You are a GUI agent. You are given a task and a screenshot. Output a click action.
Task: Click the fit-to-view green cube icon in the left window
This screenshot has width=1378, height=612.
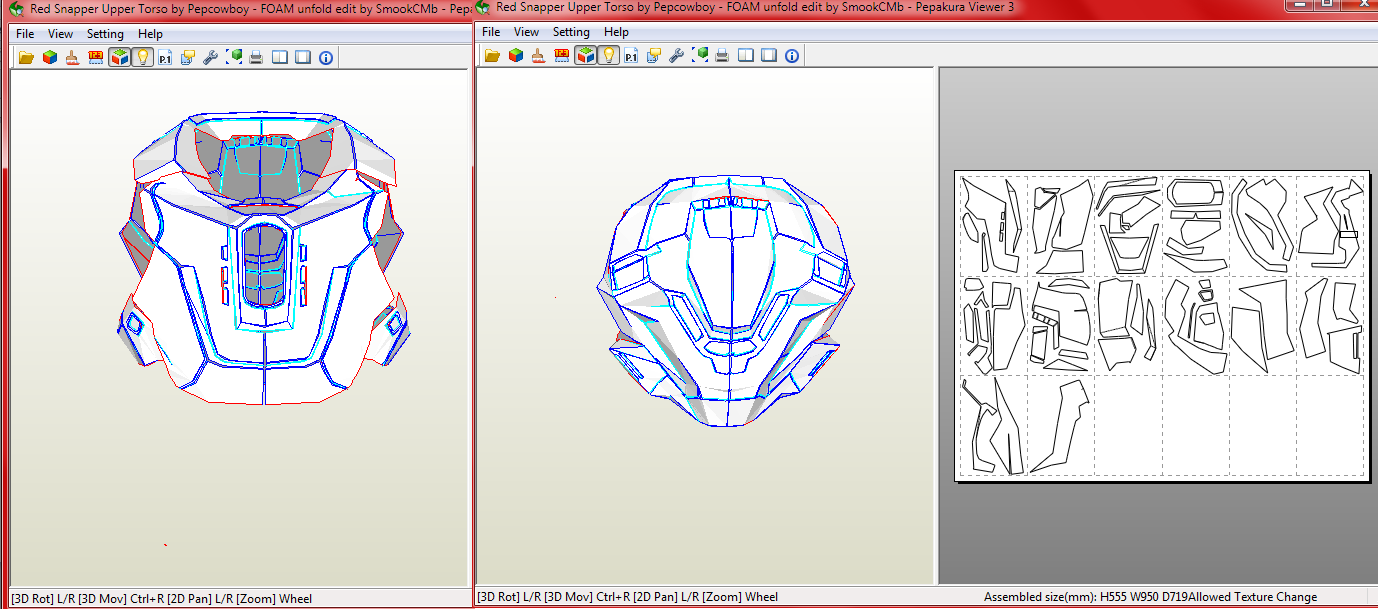(234, 57)
